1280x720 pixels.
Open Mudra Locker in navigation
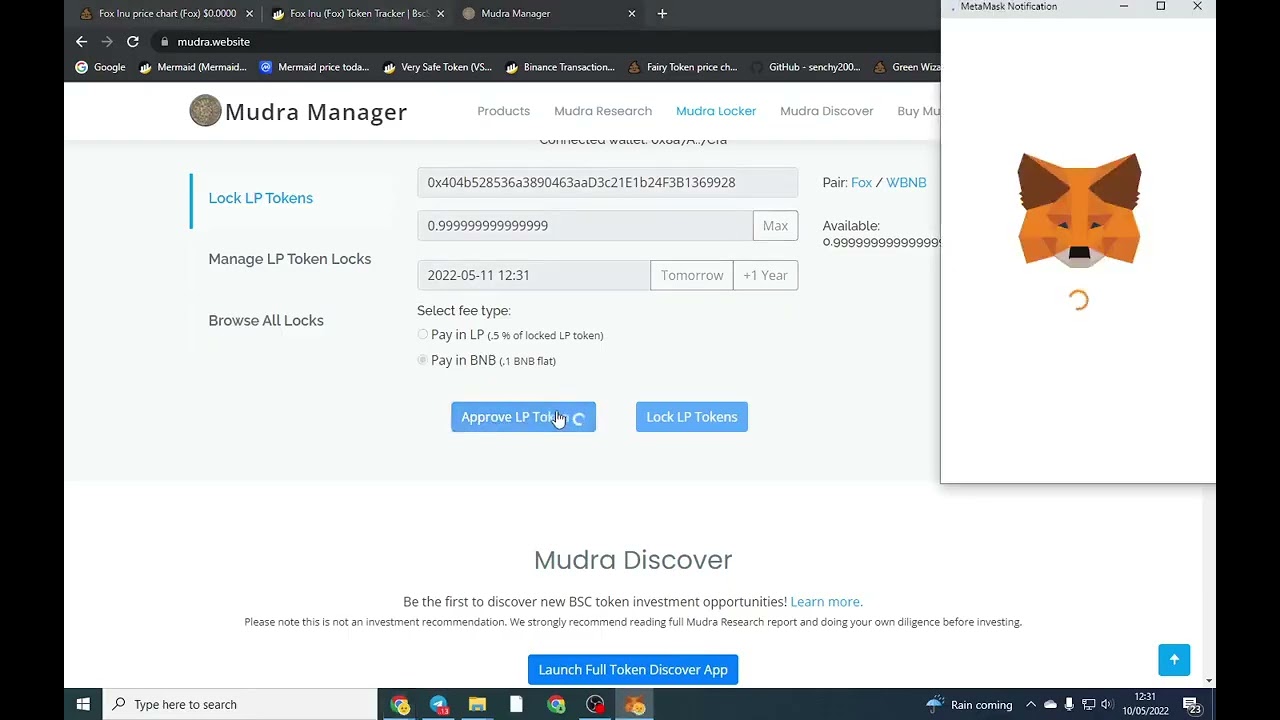716,111
